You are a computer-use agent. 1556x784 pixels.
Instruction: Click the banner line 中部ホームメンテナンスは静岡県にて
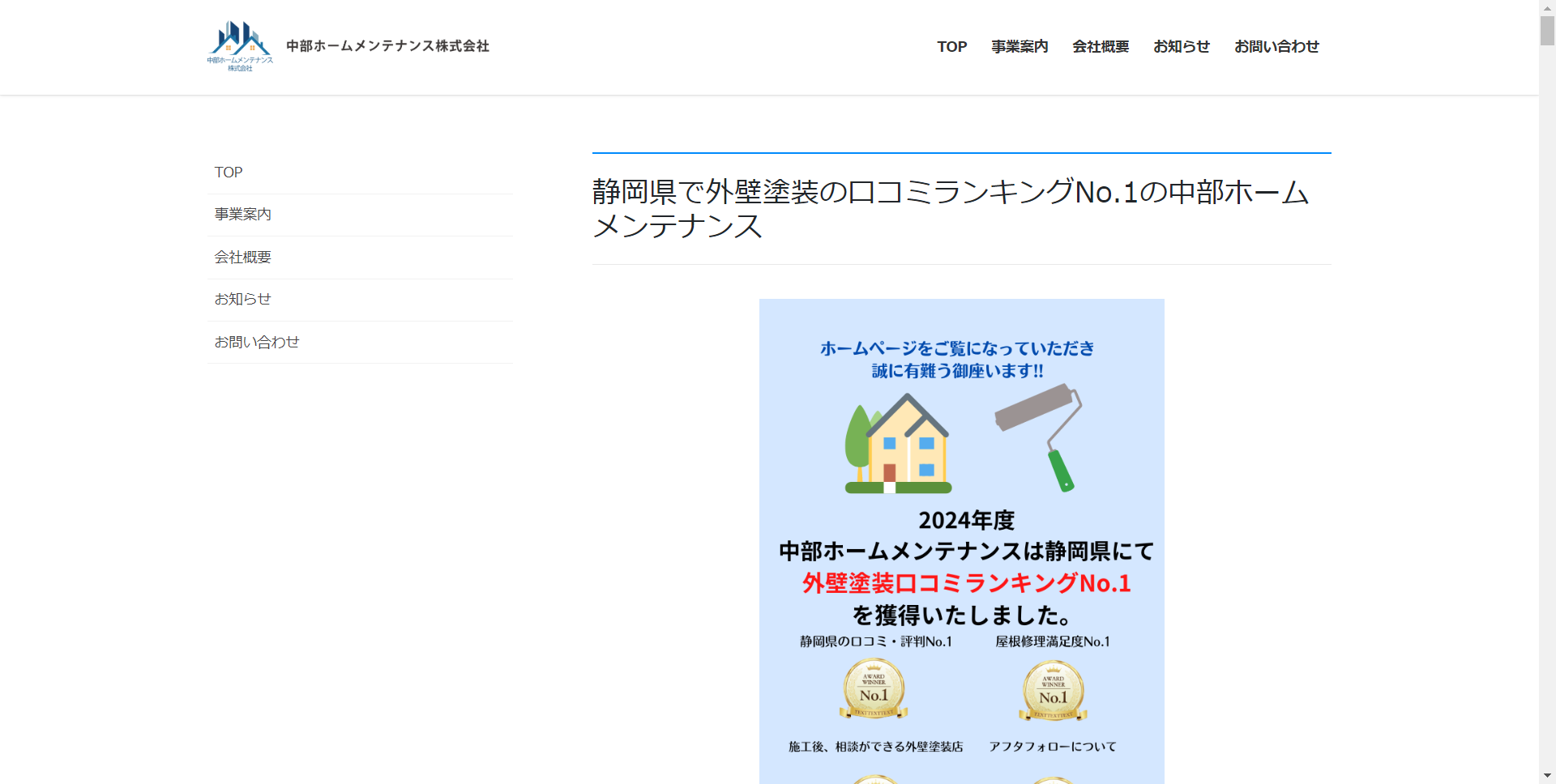(966, 552)
